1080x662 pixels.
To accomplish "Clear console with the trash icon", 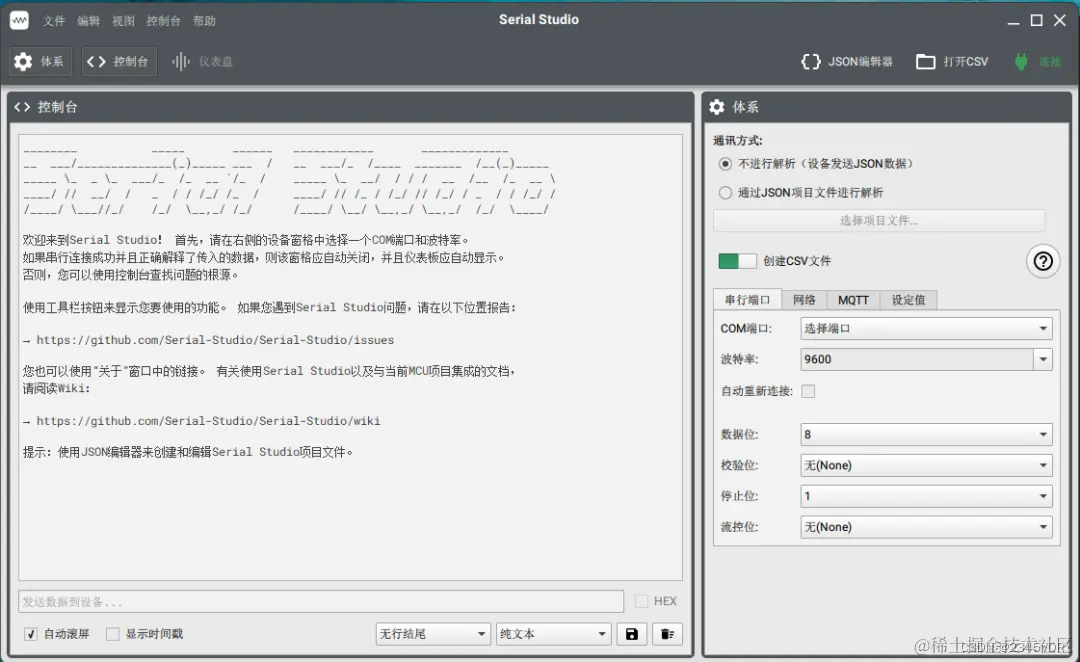I will click(x=667, y=634).
